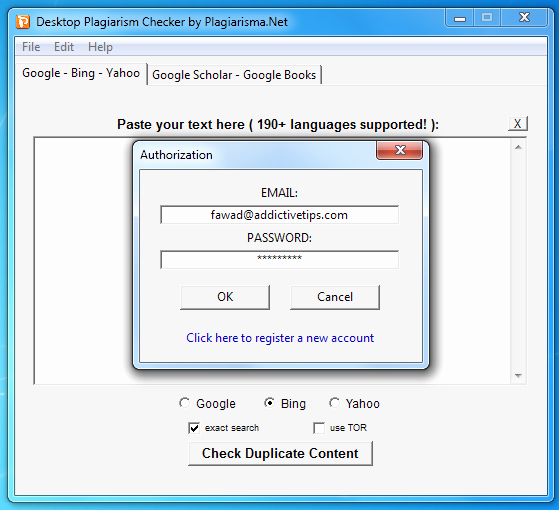Viewport: 559px width, 510px height.
Task: Click the Plagiarisma app icon in title bar
Action: tap(22, 22)
